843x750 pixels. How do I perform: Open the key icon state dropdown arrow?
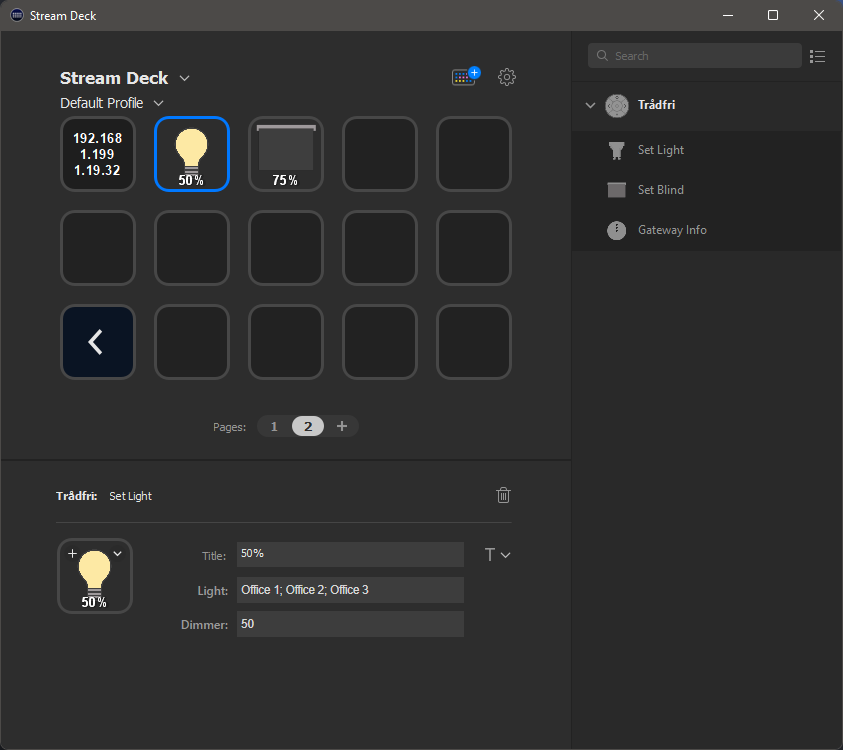click(118, 553)
